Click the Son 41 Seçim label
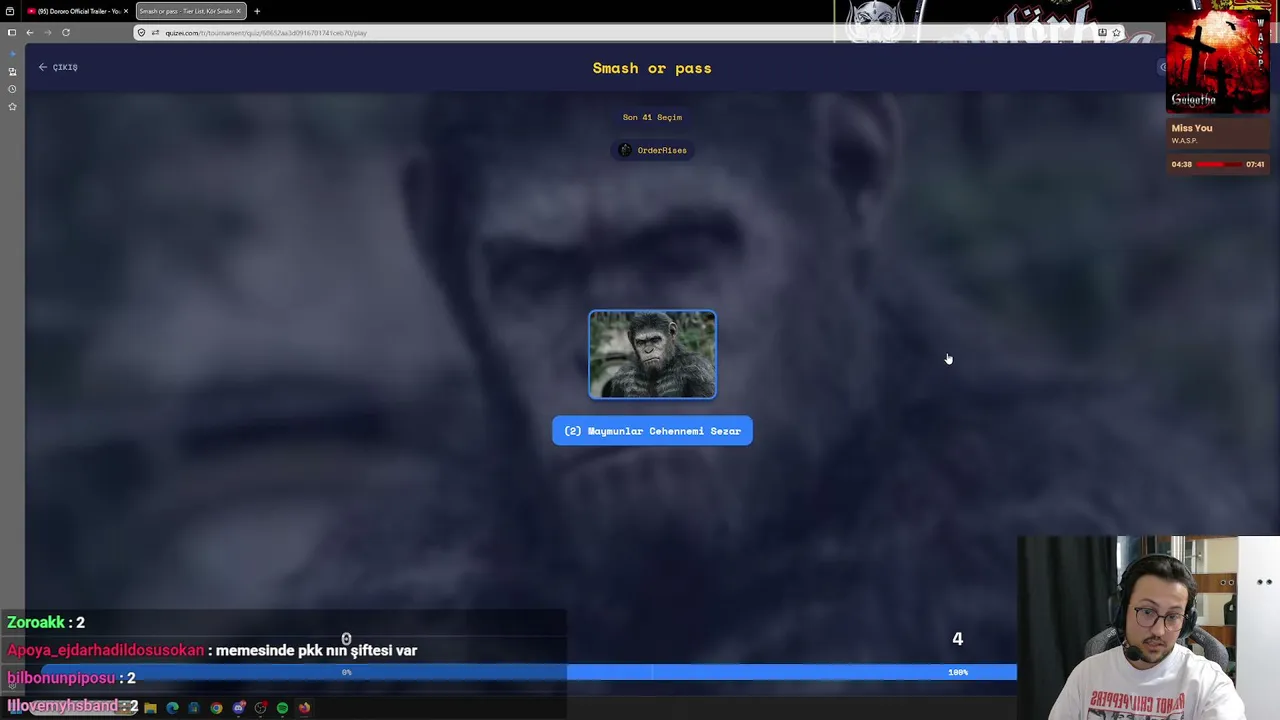 [652, 117]
